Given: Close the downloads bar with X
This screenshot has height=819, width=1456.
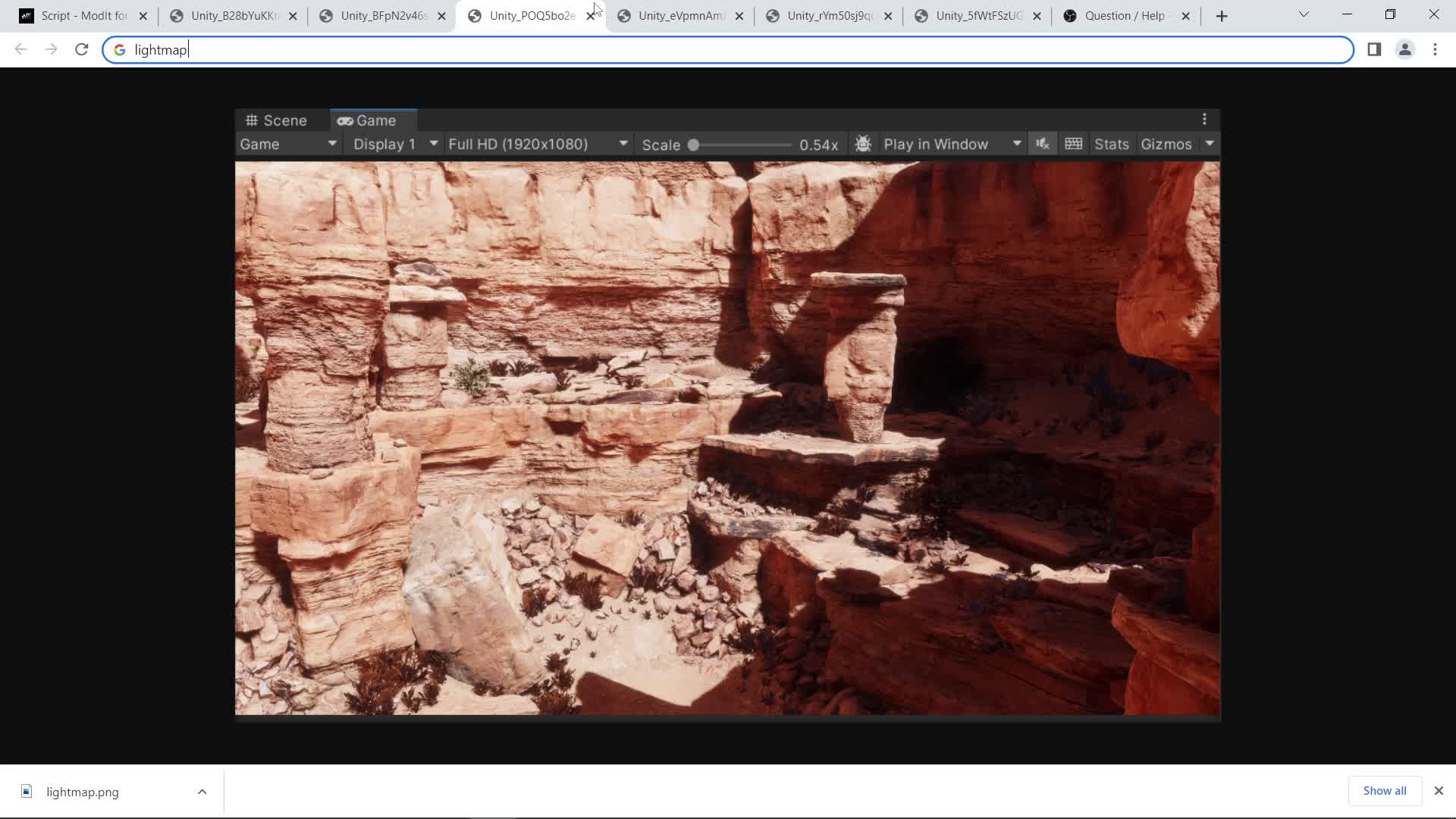Looking at the screenshot, I should tap(1439, 791).
